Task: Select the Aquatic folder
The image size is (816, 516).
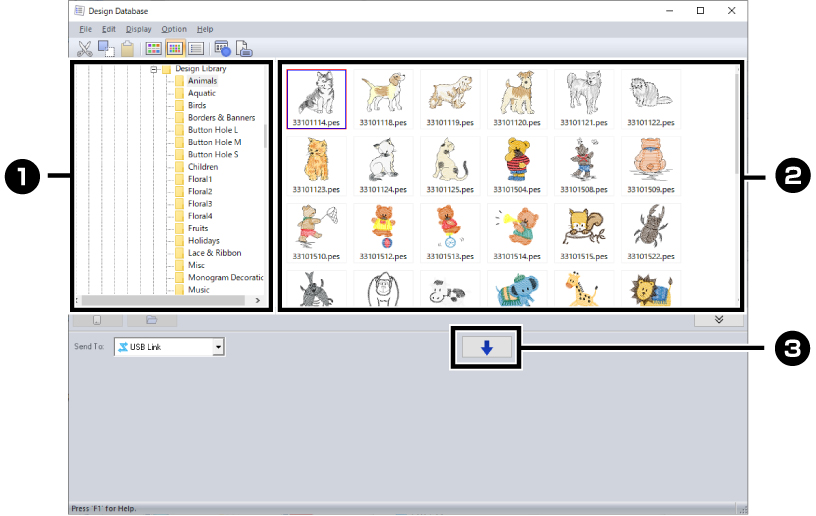Action: coord(201,93)
